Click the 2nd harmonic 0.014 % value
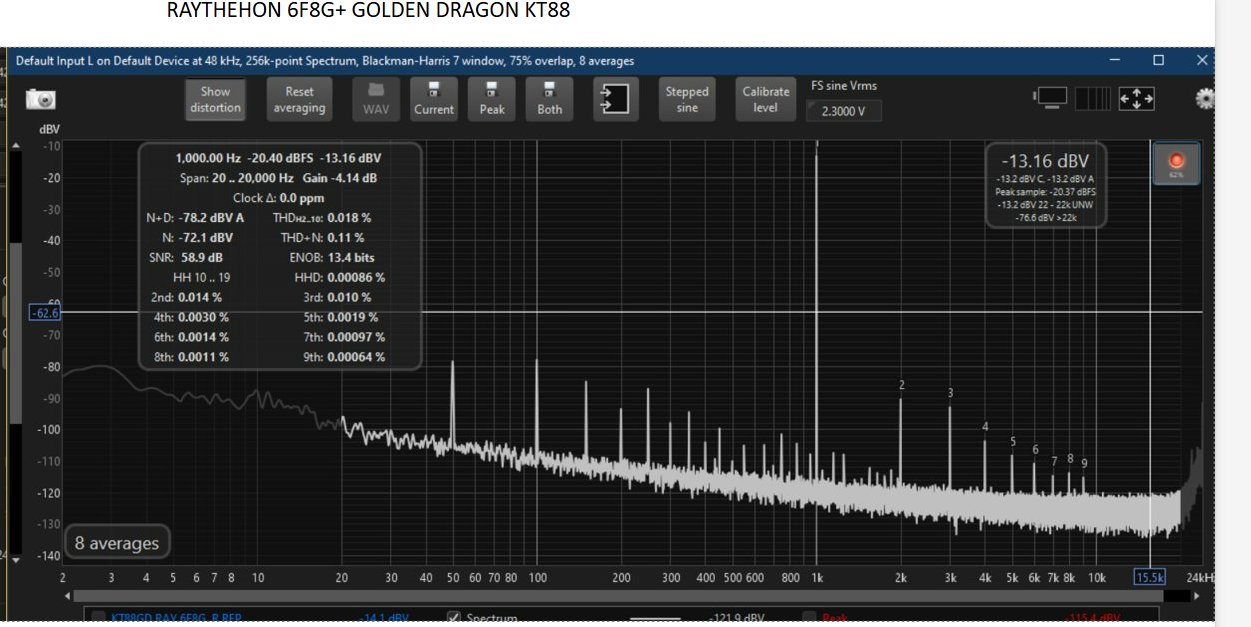1251x627 pixels. click(200, 297)
